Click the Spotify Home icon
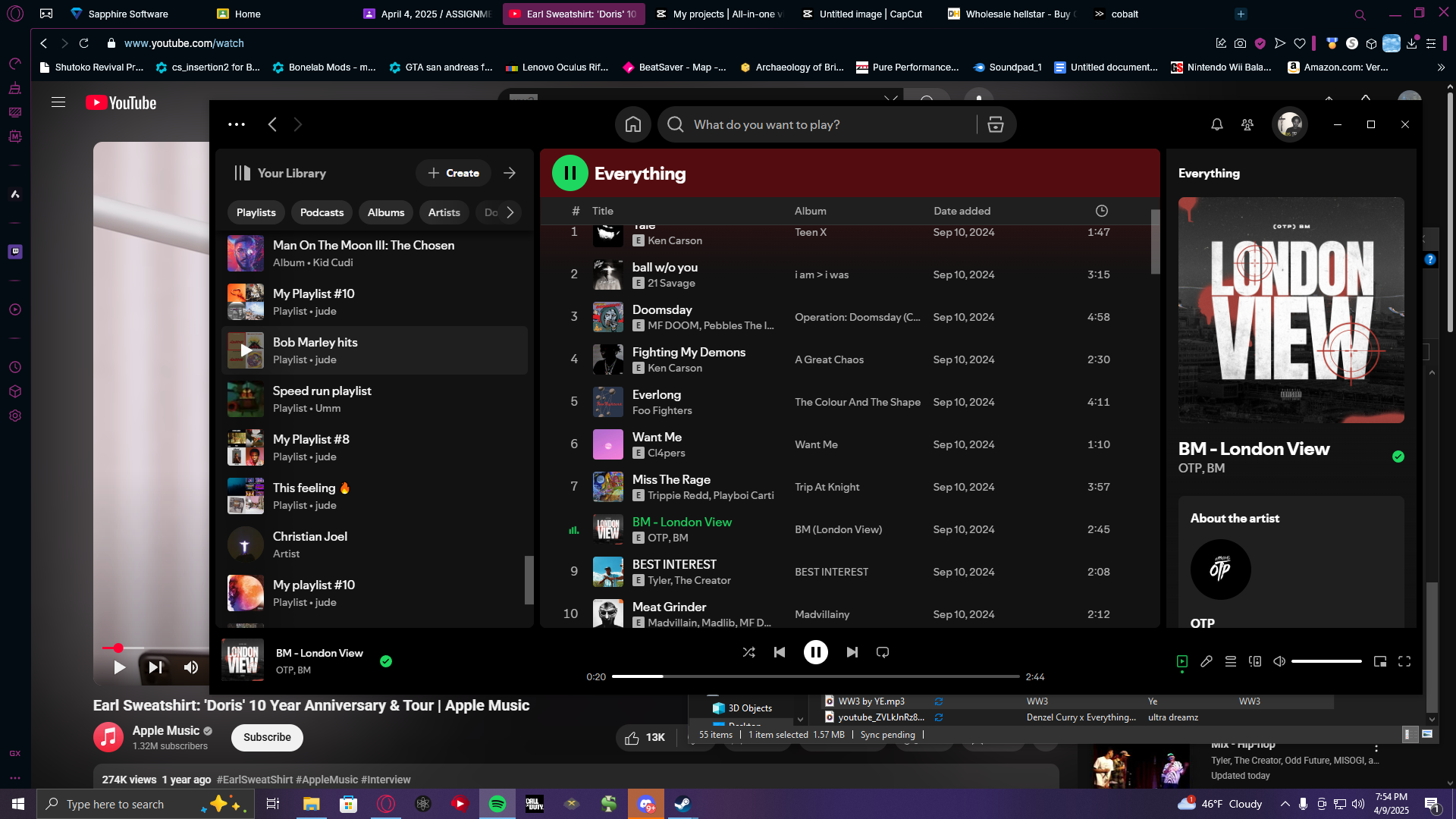This screenshot has height=819, width=1456. (633, 125)
